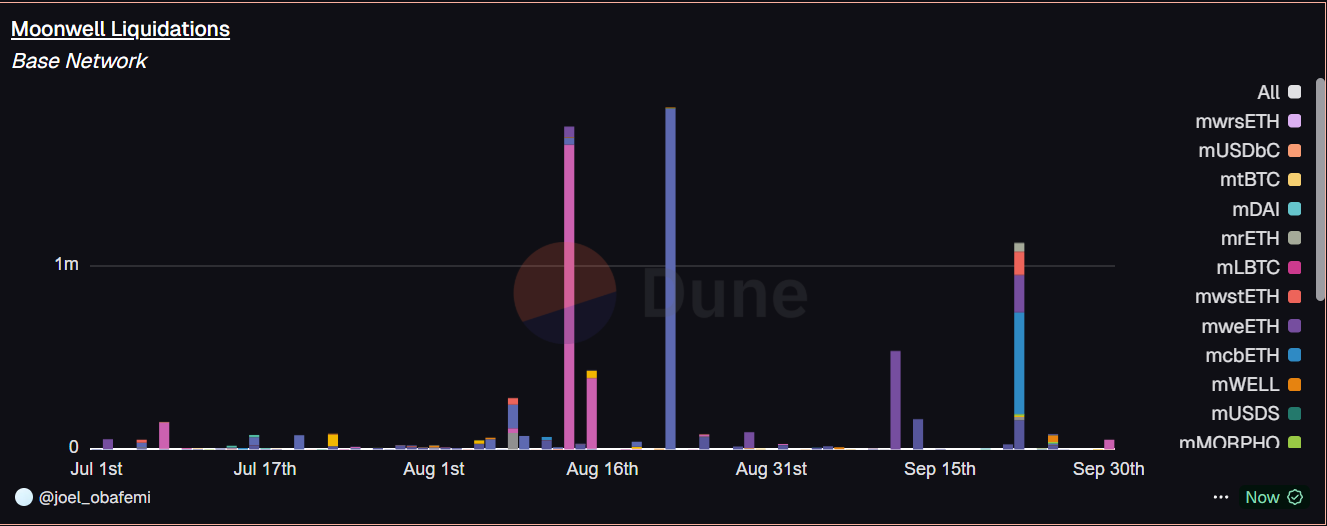Click the Sep 30th x-axis label
Screen dimensions: 1327x526
[1108, 469]
